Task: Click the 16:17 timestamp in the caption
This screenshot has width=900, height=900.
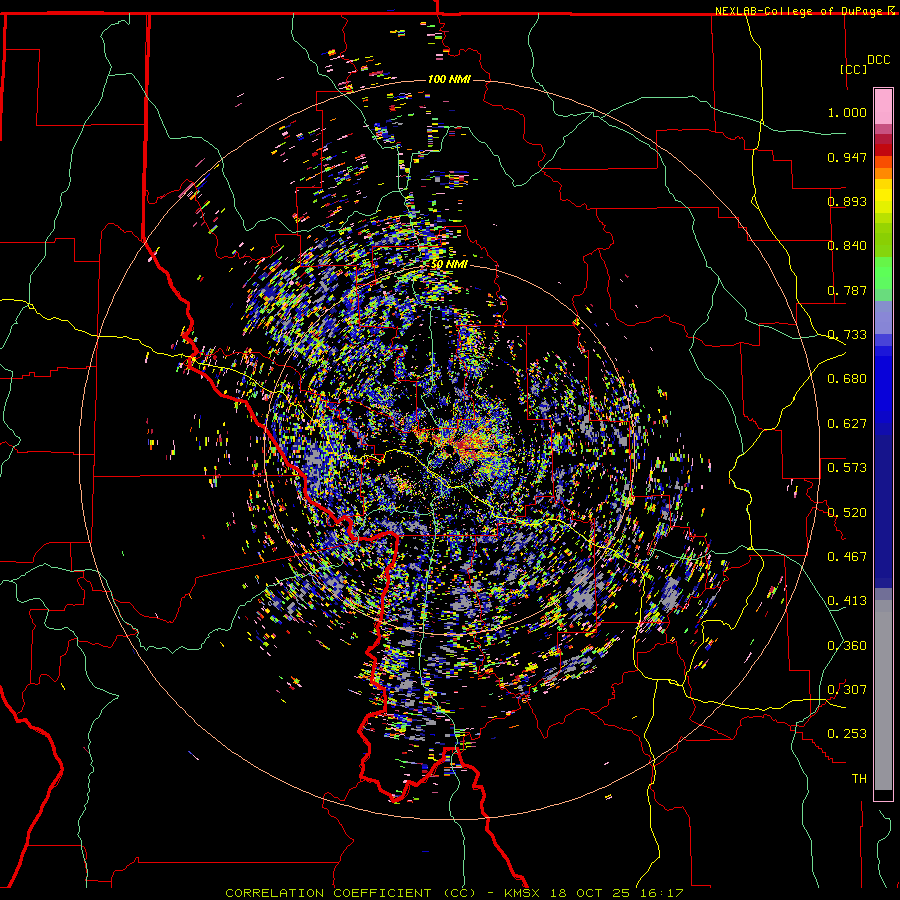Action: click(662, 893)
